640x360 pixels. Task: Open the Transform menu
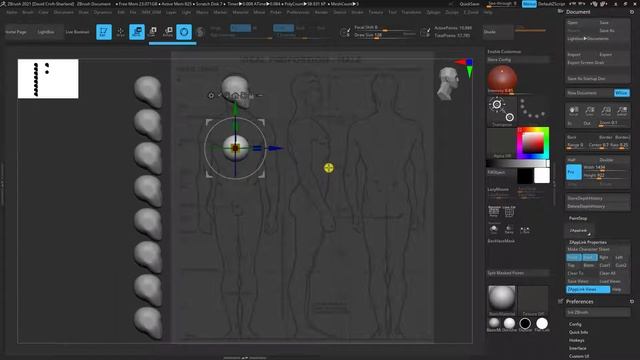(411, 12)
